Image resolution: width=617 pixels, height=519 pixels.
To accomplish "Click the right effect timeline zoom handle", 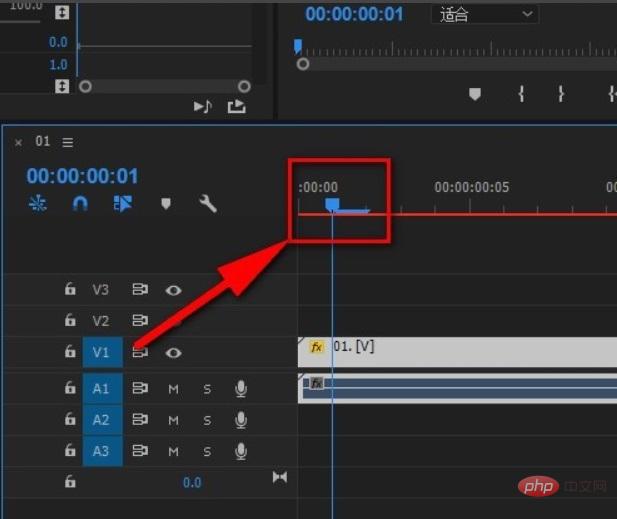I will click(244, 86).
